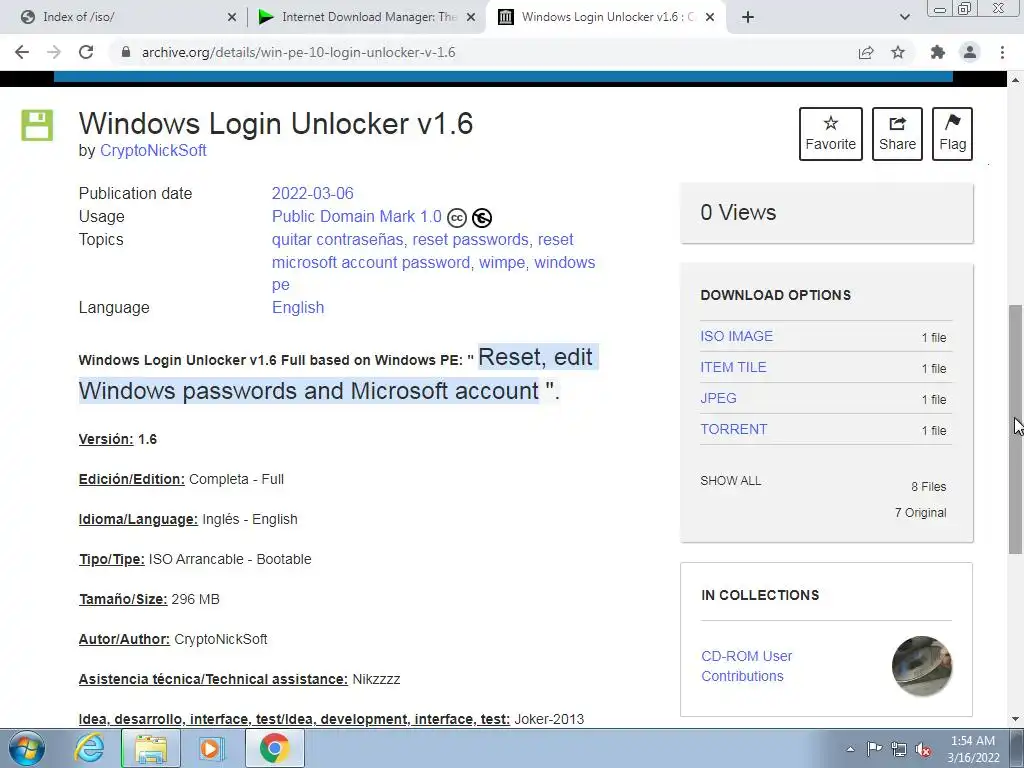
Task: Click the Share button
Action: [897, 134]
